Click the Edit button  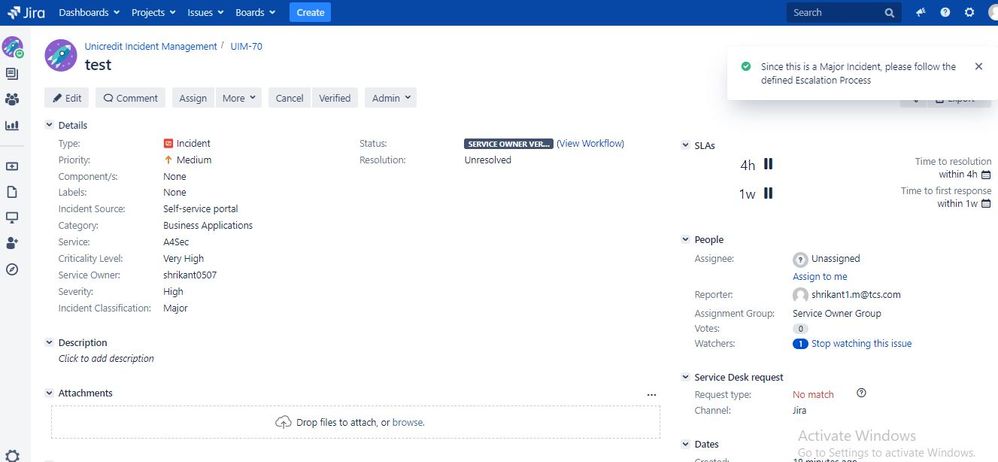67,98
